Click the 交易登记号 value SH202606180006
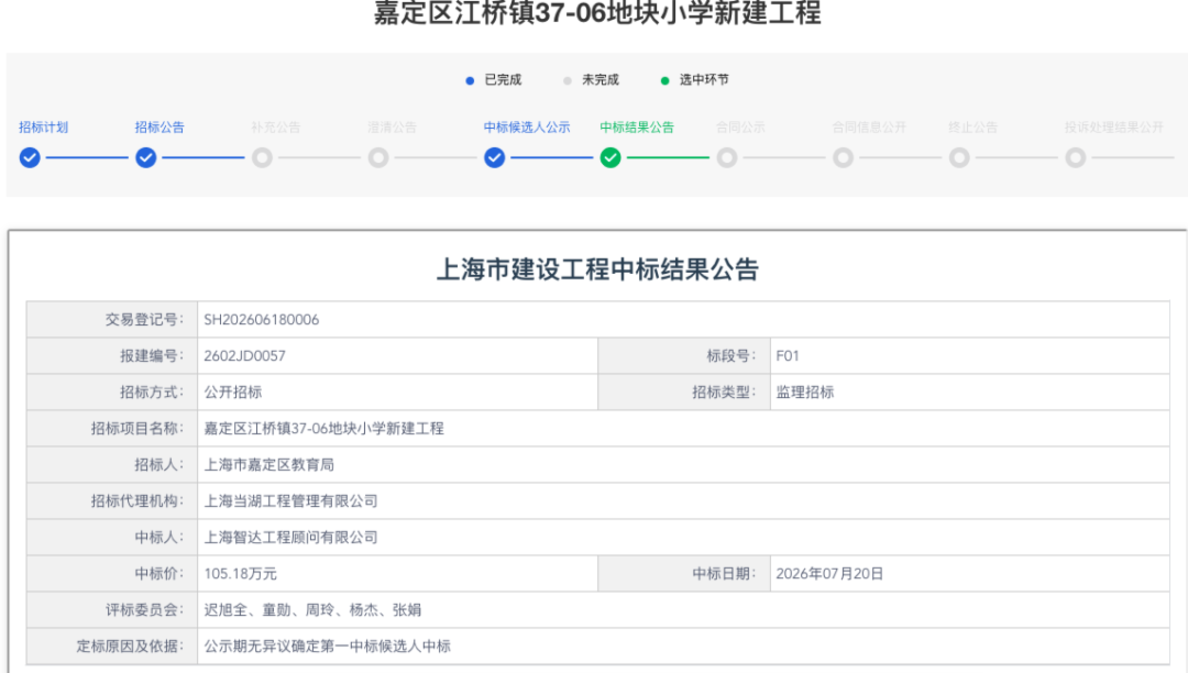The width and height of the screenshot is (1188, 673). pos(261,320)
